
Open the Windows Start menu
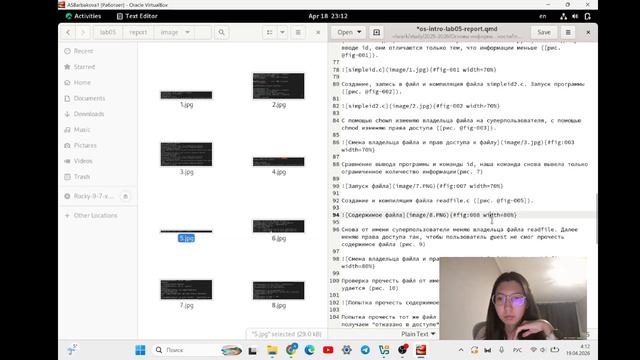click(x=140, y=350)
